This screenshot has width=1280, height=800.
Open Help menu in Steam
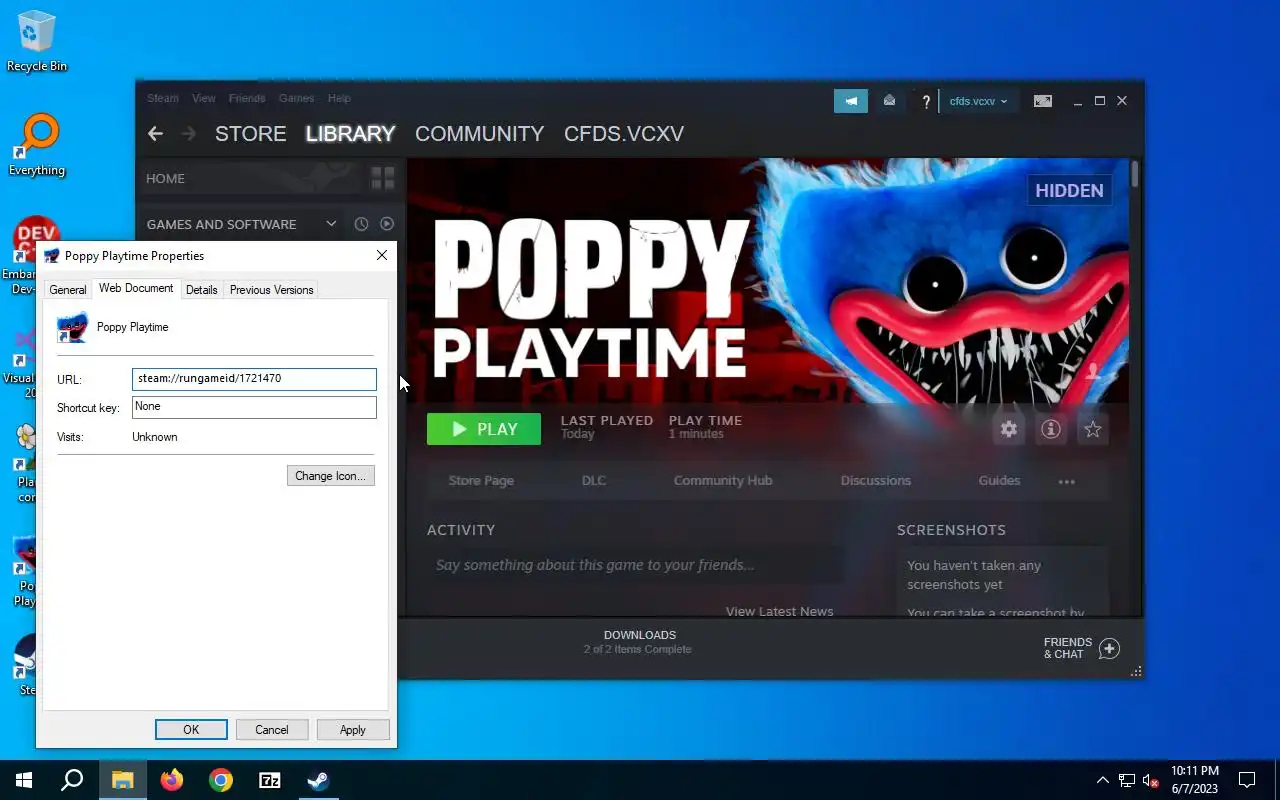339,98
